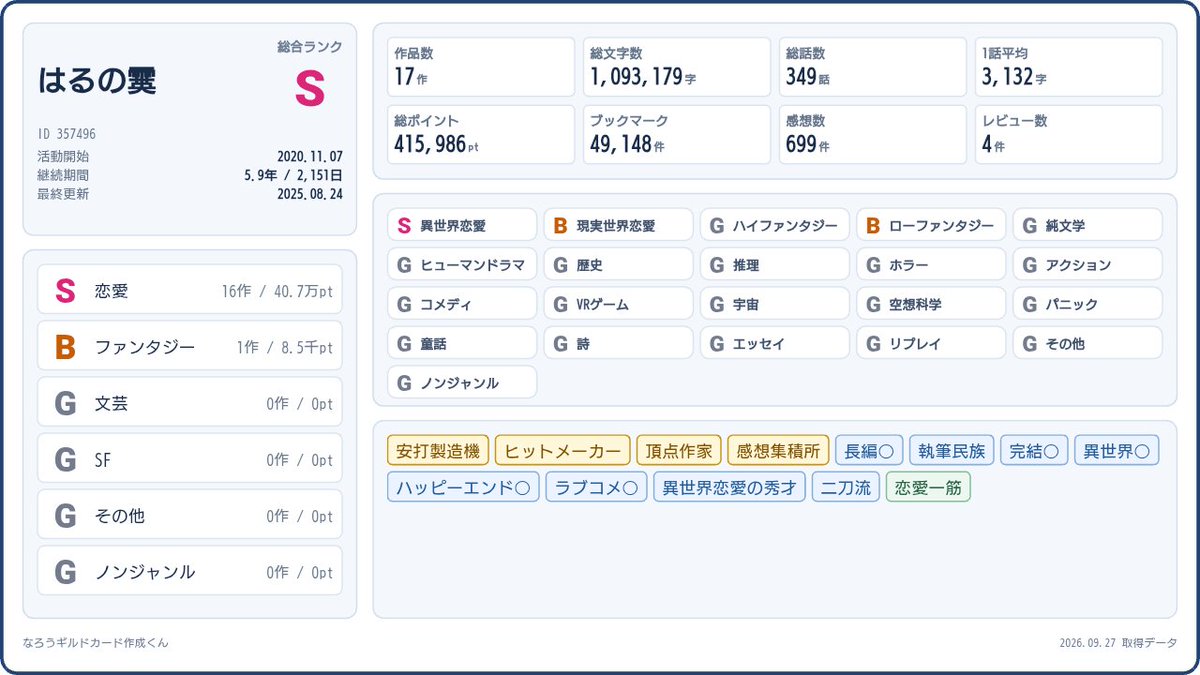Click the 活動開始 date 2020.11.07
Image resolution: width=1200 pixels, height=675 pixels.
click(310, 156)
